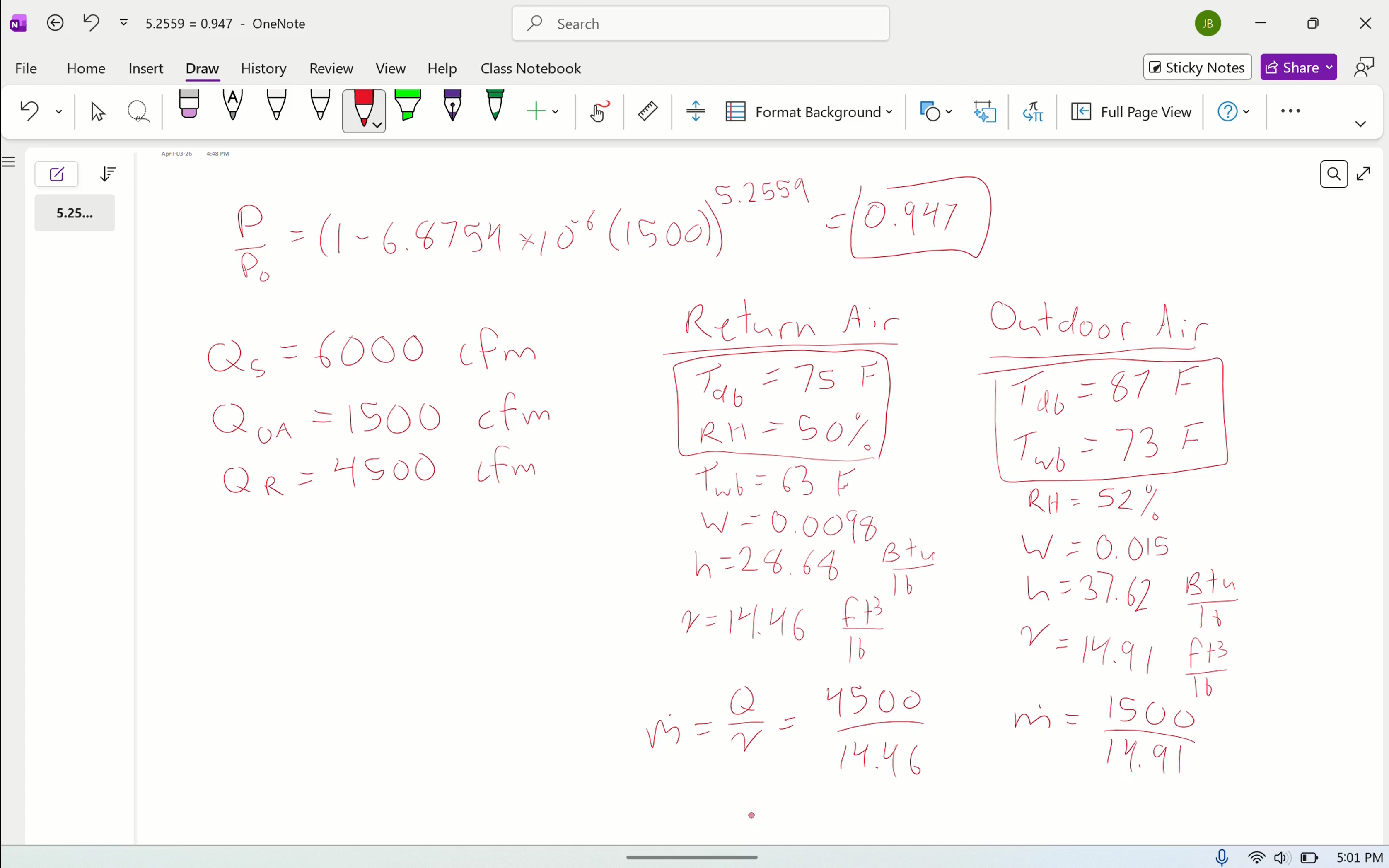Select the Lasso Select tool

tap(138, 111)
